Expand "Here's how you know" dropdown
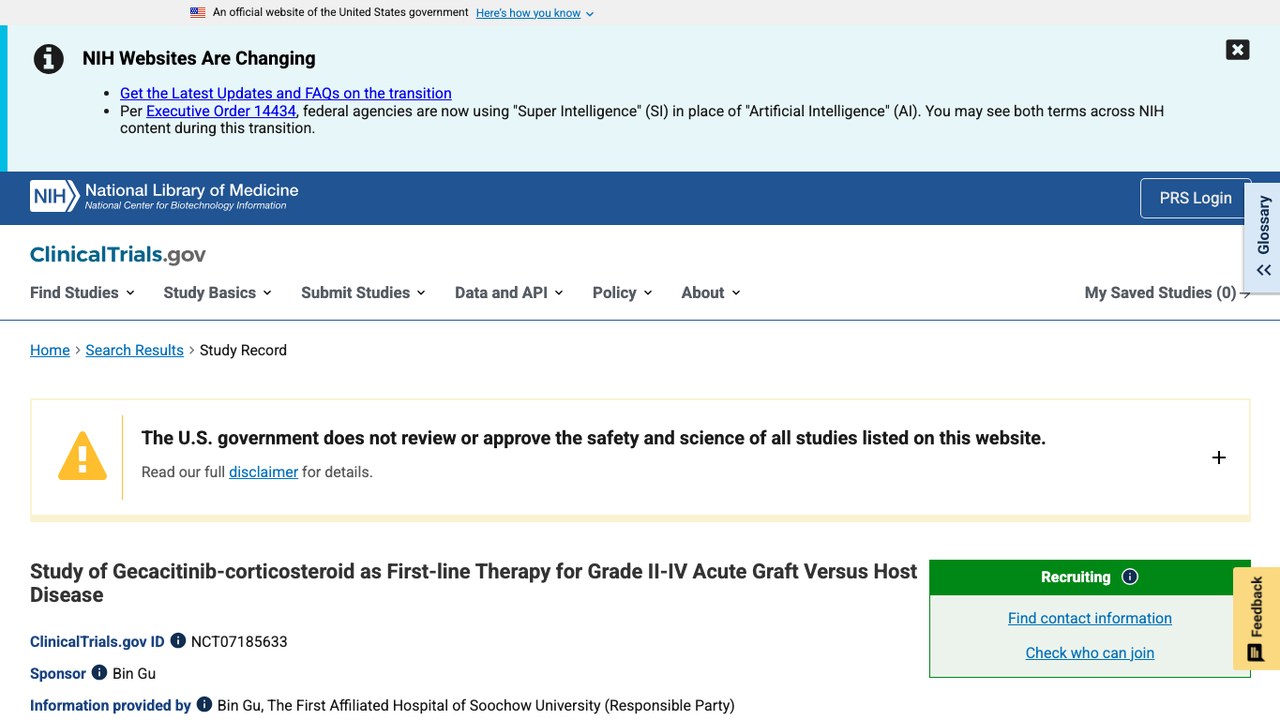 tap(535, 13)
